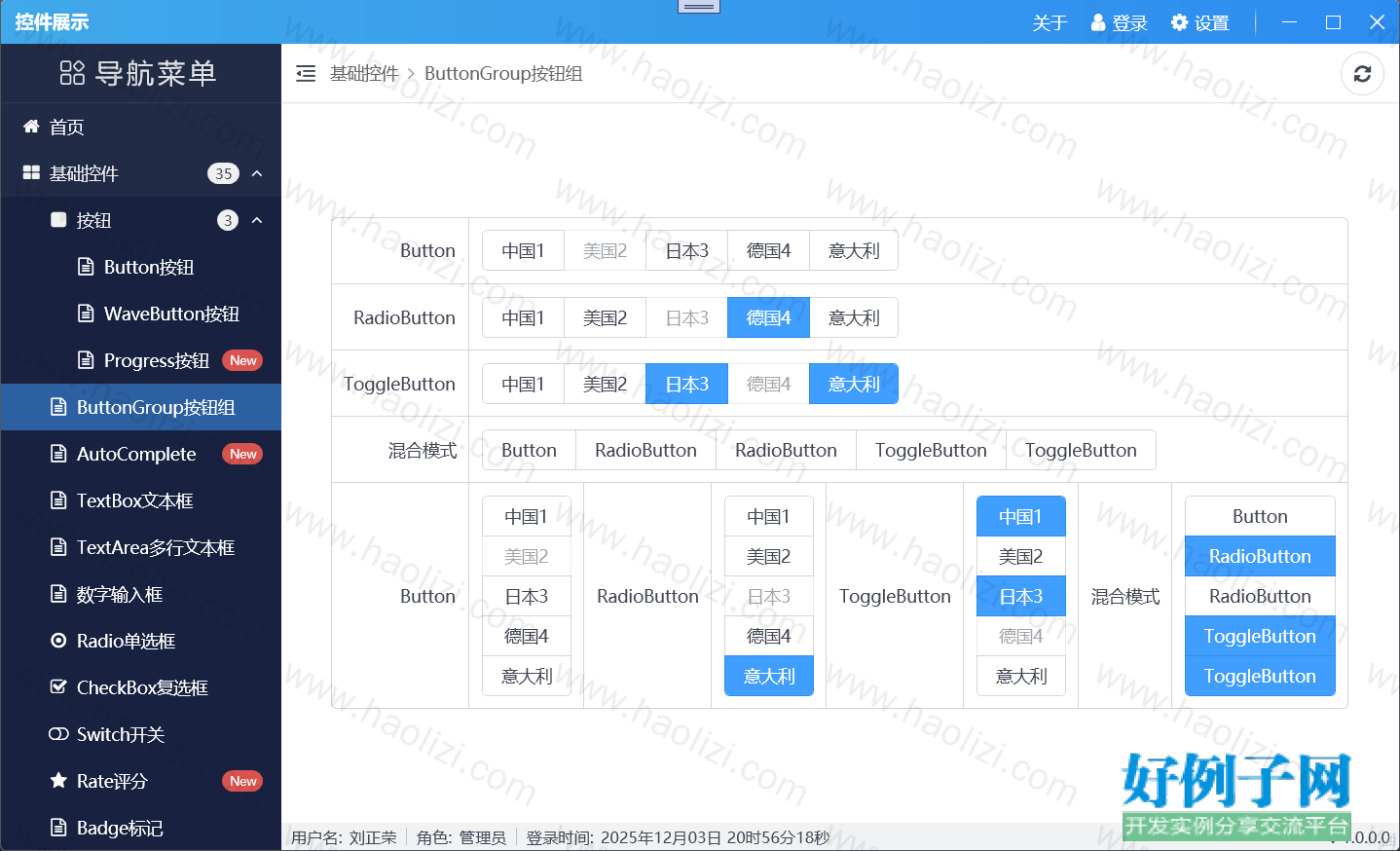Click 意大利 in the horizontal Button row
Image resolution: width=1400 pixels, height=851 pixels.
coord(854,250)
